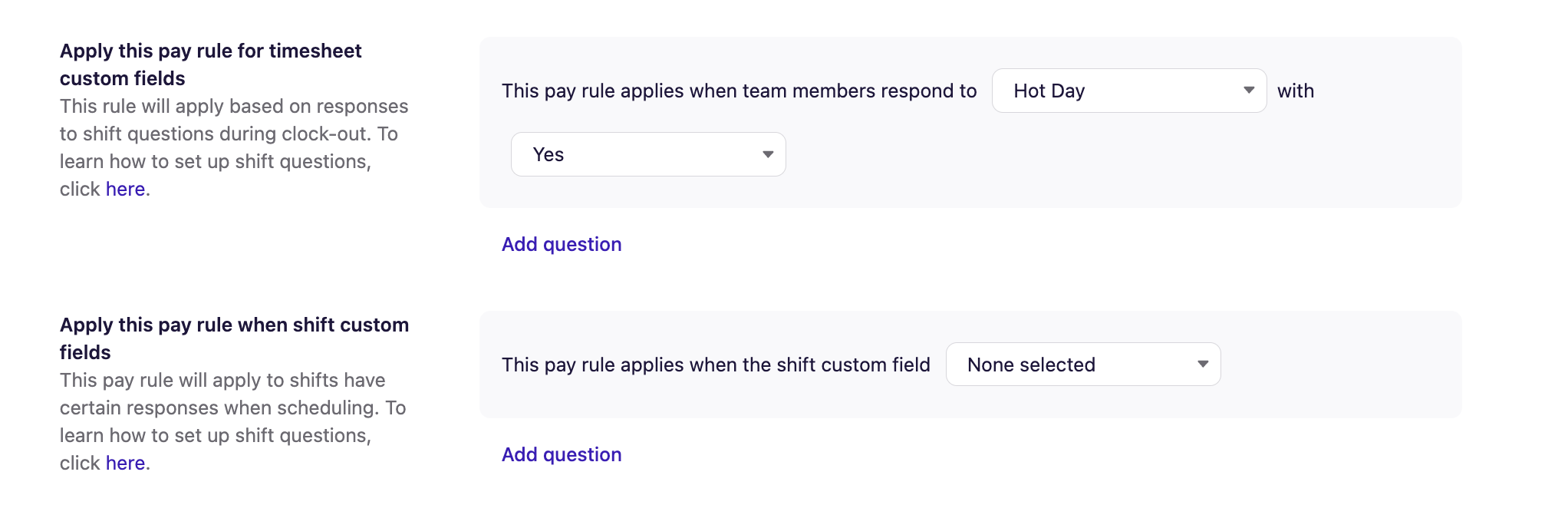Open the 'here' link in shift fields description

click(x=125, y=463)
